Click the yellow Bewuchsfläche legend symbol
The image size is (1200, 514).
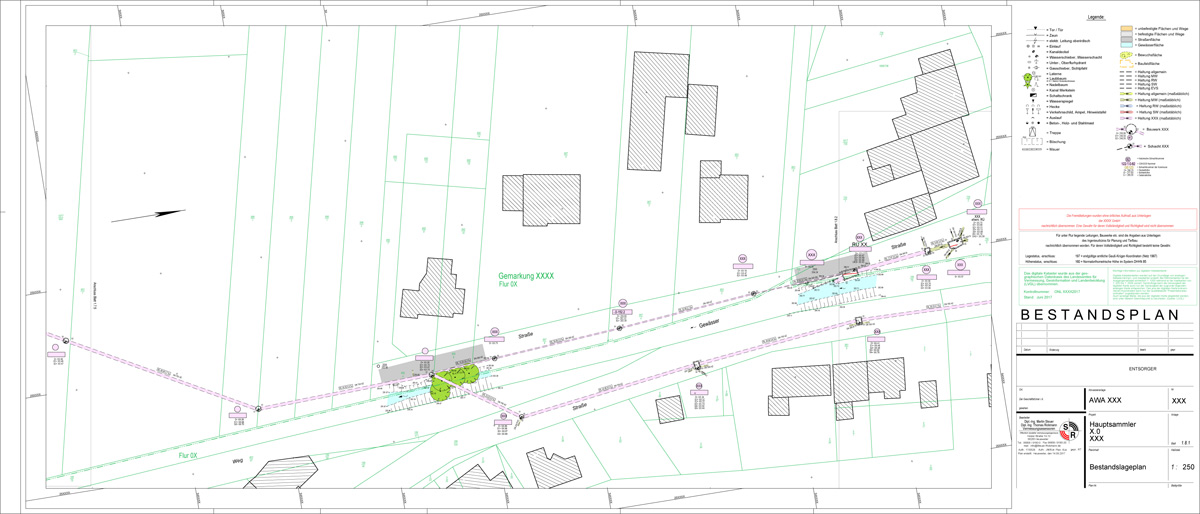pyautogui.click(x=1126, y=56)
